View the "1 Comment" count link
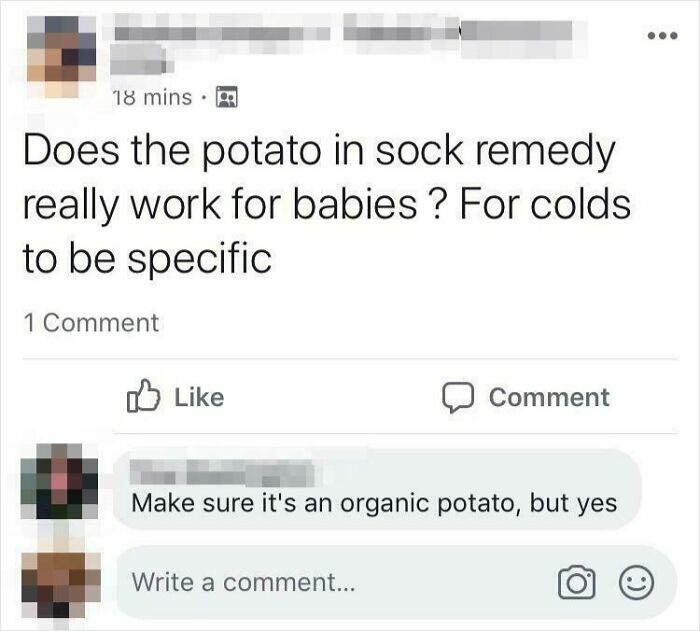700x631 pixels. pyautogui.click(x=90, y=322)
